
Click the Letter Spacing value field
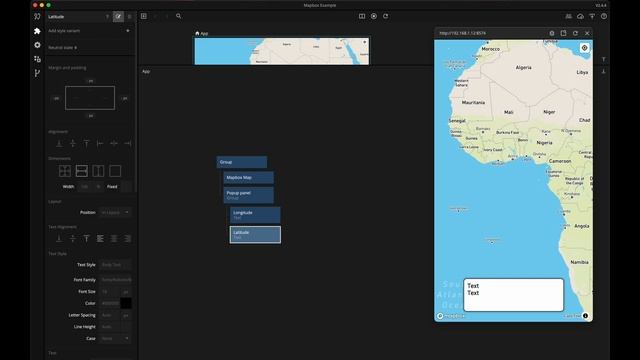tap(110, 315)
